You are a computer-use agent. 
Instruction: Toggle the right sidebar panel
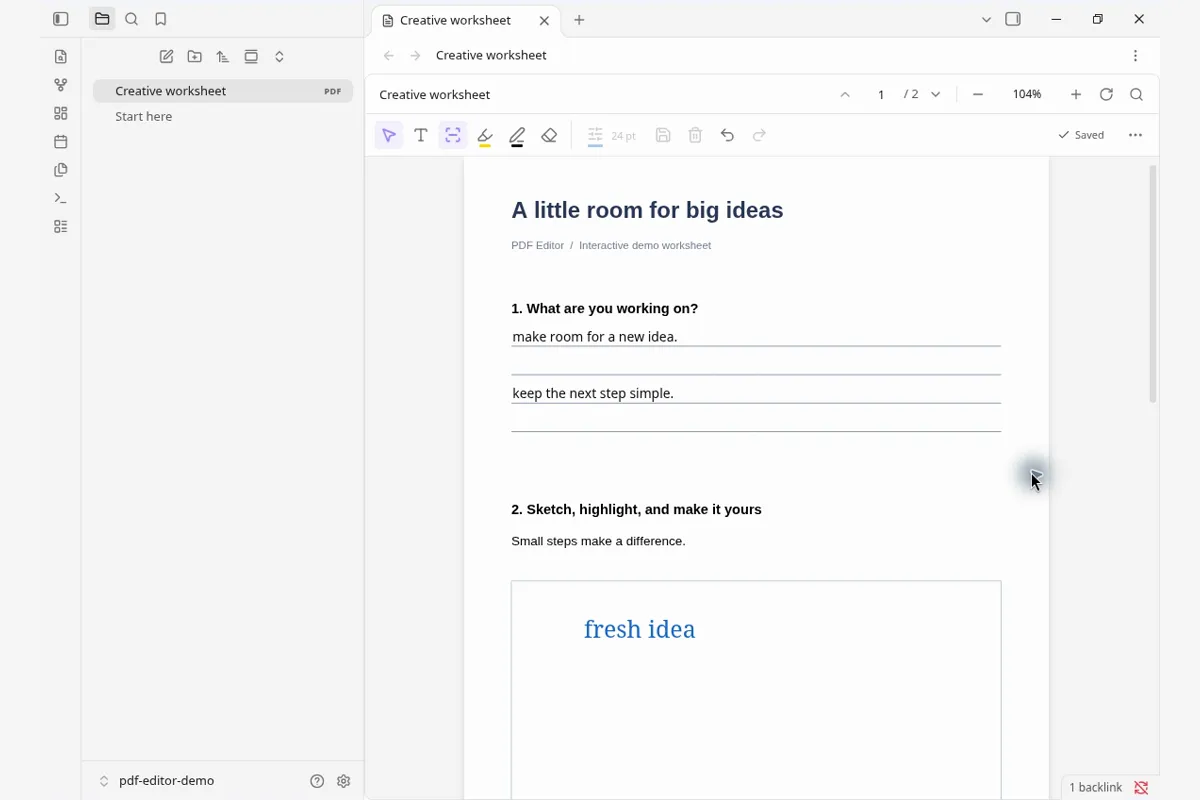pos(1013,19)
